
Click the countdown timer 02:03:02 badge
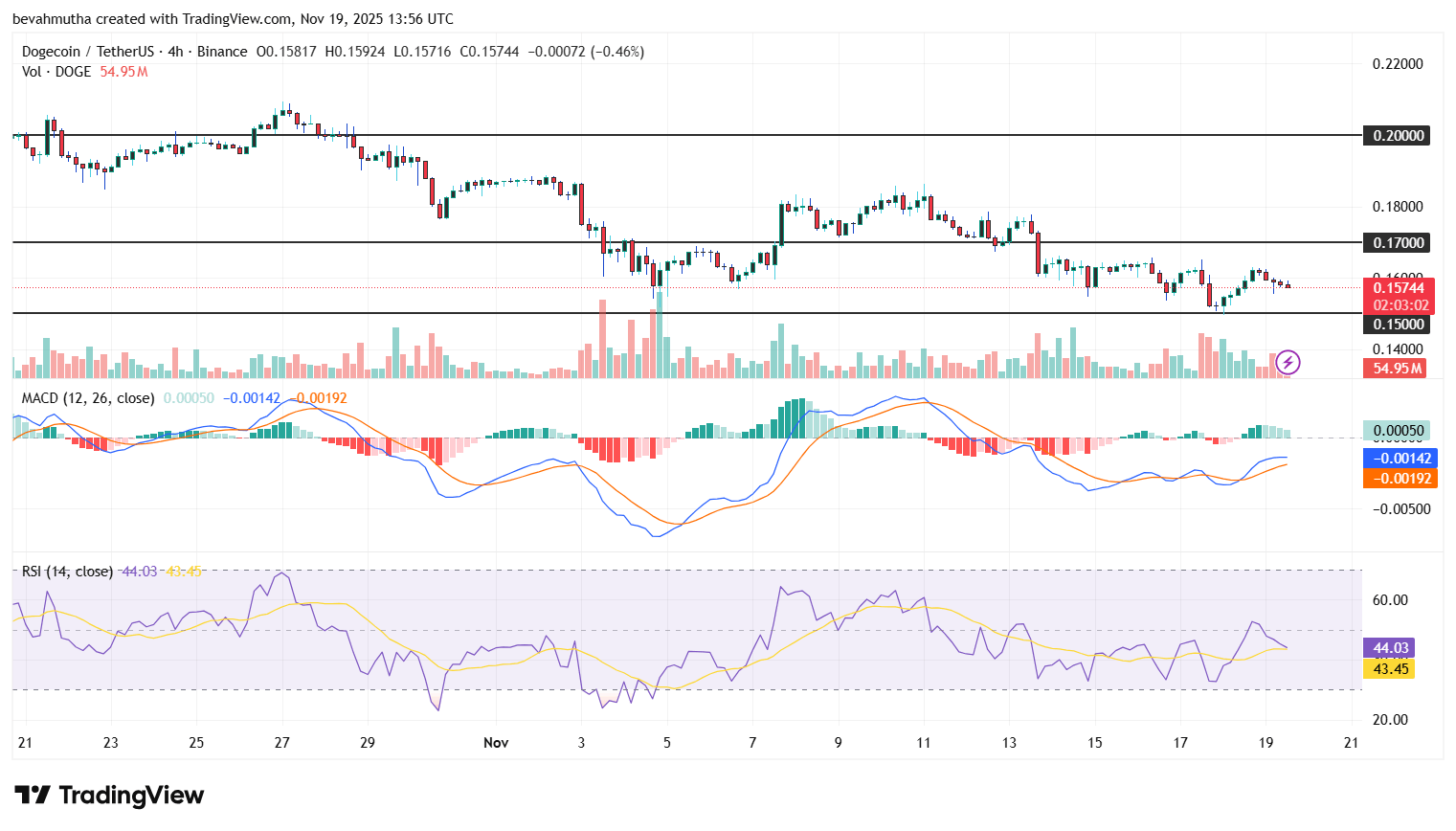[x=1400, y=303]
